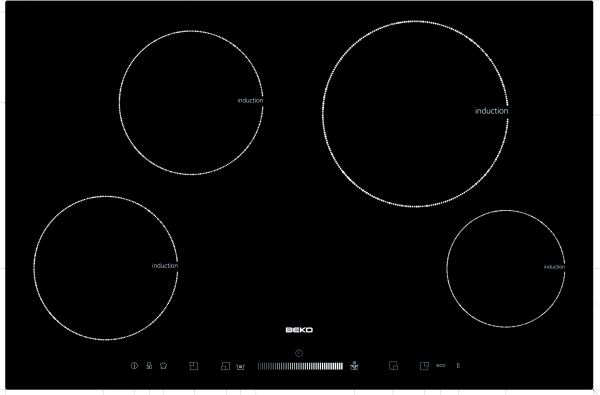Tap the BEKO logo
Viewport: 600px width, 395px height.
(x=299, y=330)
